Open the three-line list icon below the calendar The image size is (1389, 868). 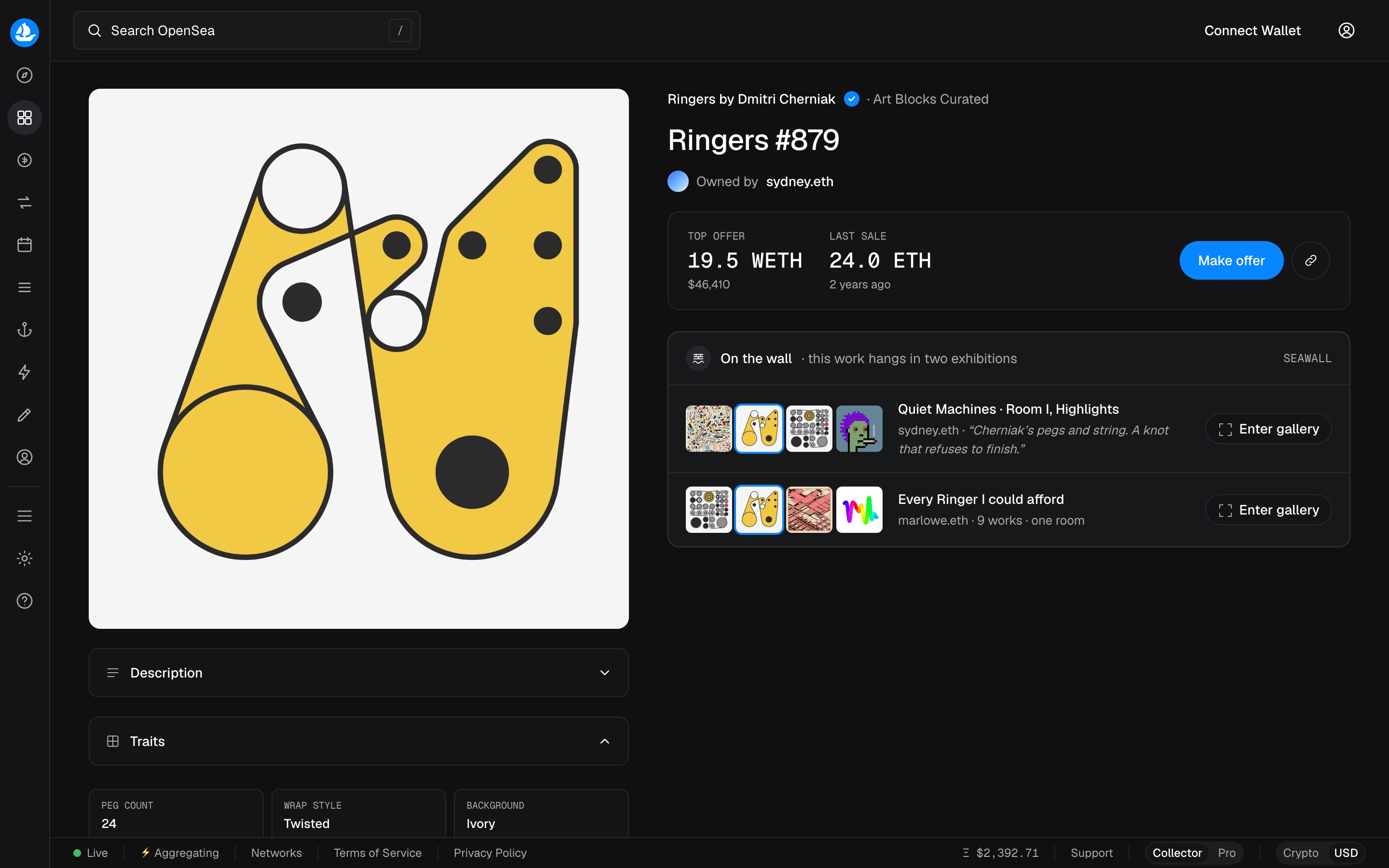[x=25, y=287]
